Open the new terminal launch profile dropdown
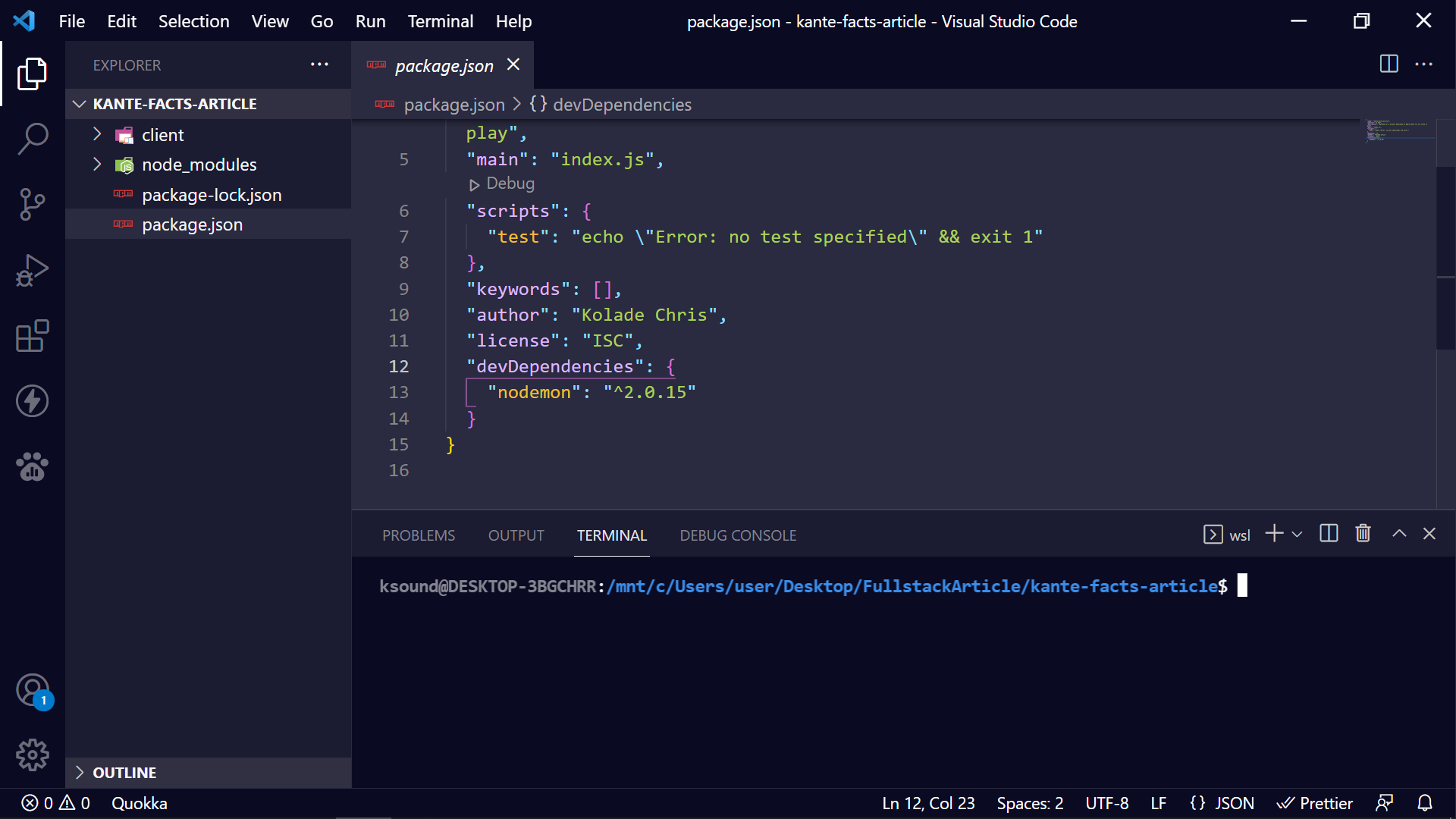 pos(1298,535)
